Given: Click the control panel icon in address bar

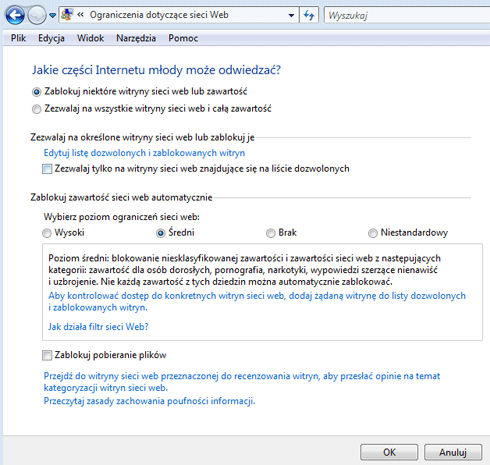Looking at the screenshot, I should point(67,15).
